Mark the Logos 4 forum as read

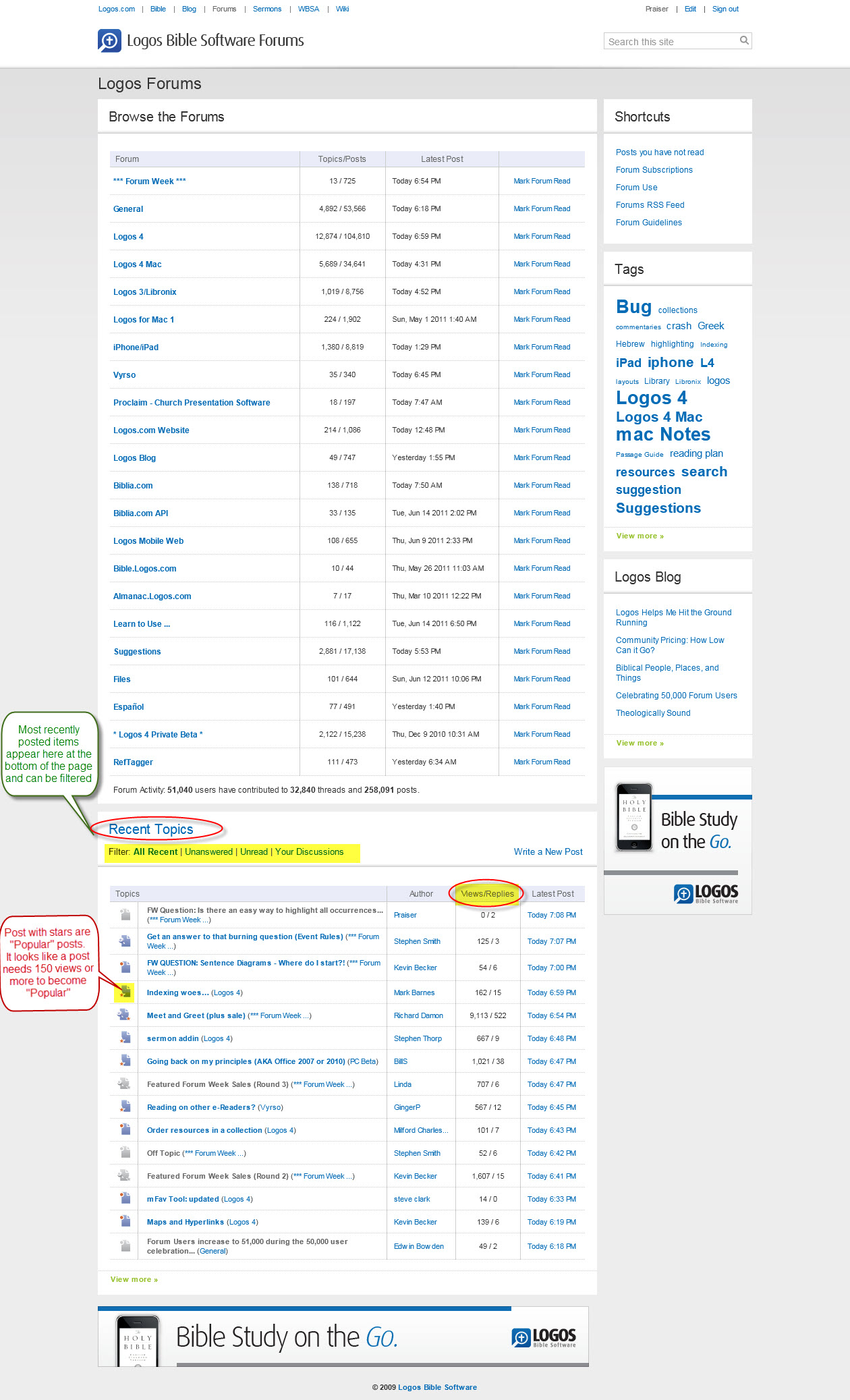[x=542, y=236]
